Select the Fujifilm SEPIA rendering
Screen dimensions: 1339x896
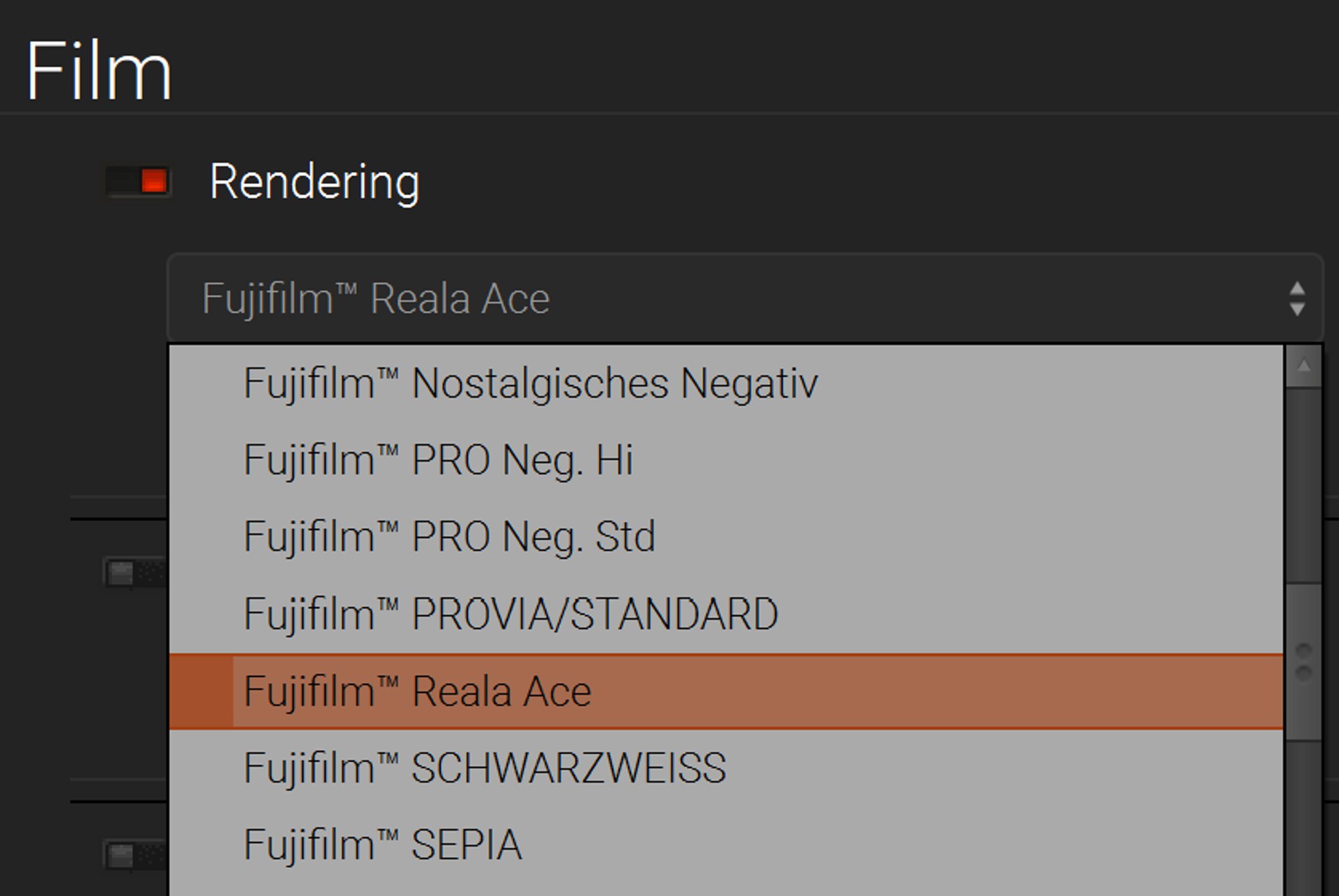coord(382,844)
